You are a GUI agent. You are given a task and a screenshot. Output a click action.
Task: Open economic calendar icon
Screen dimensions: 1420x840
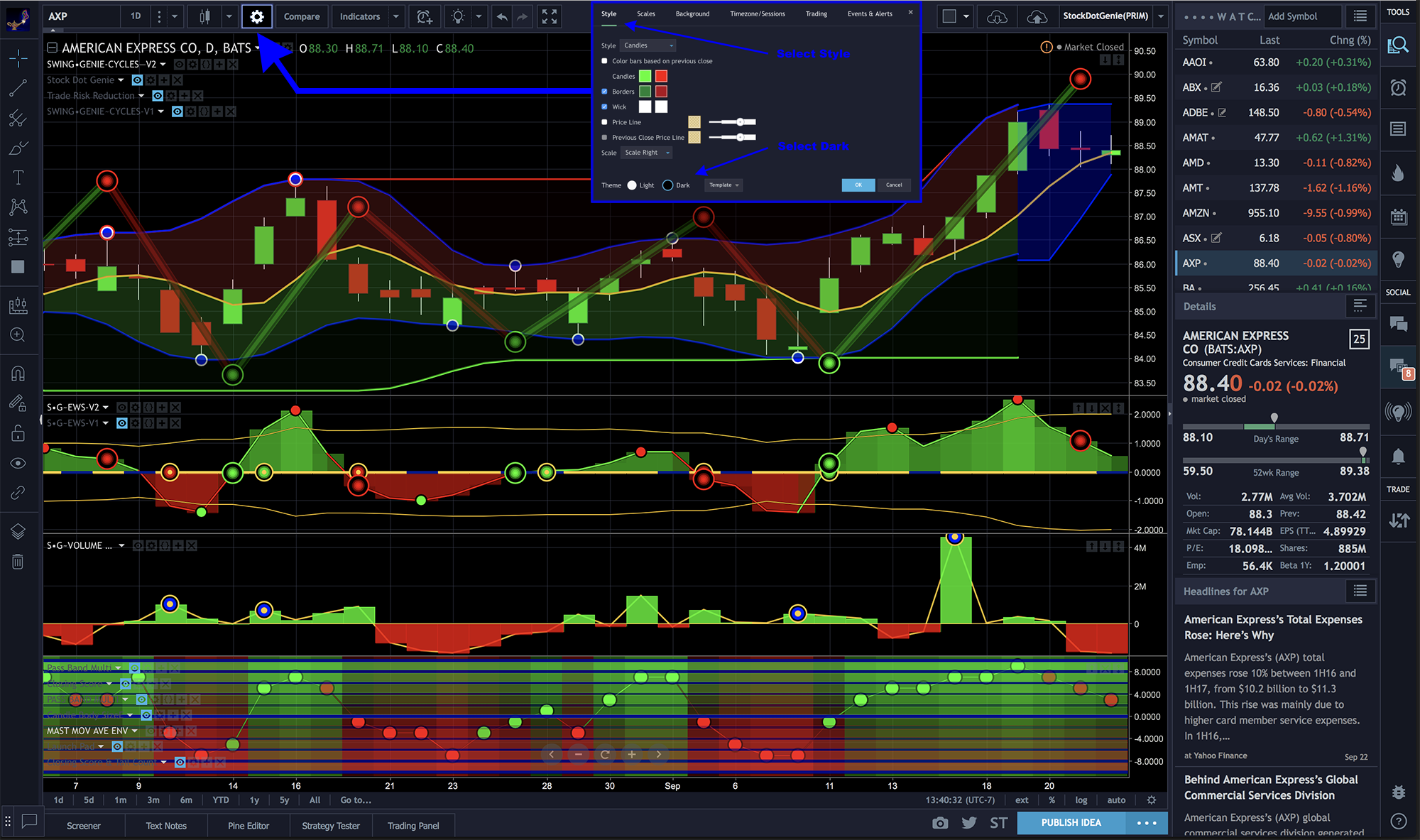[x=1399, y=217]
